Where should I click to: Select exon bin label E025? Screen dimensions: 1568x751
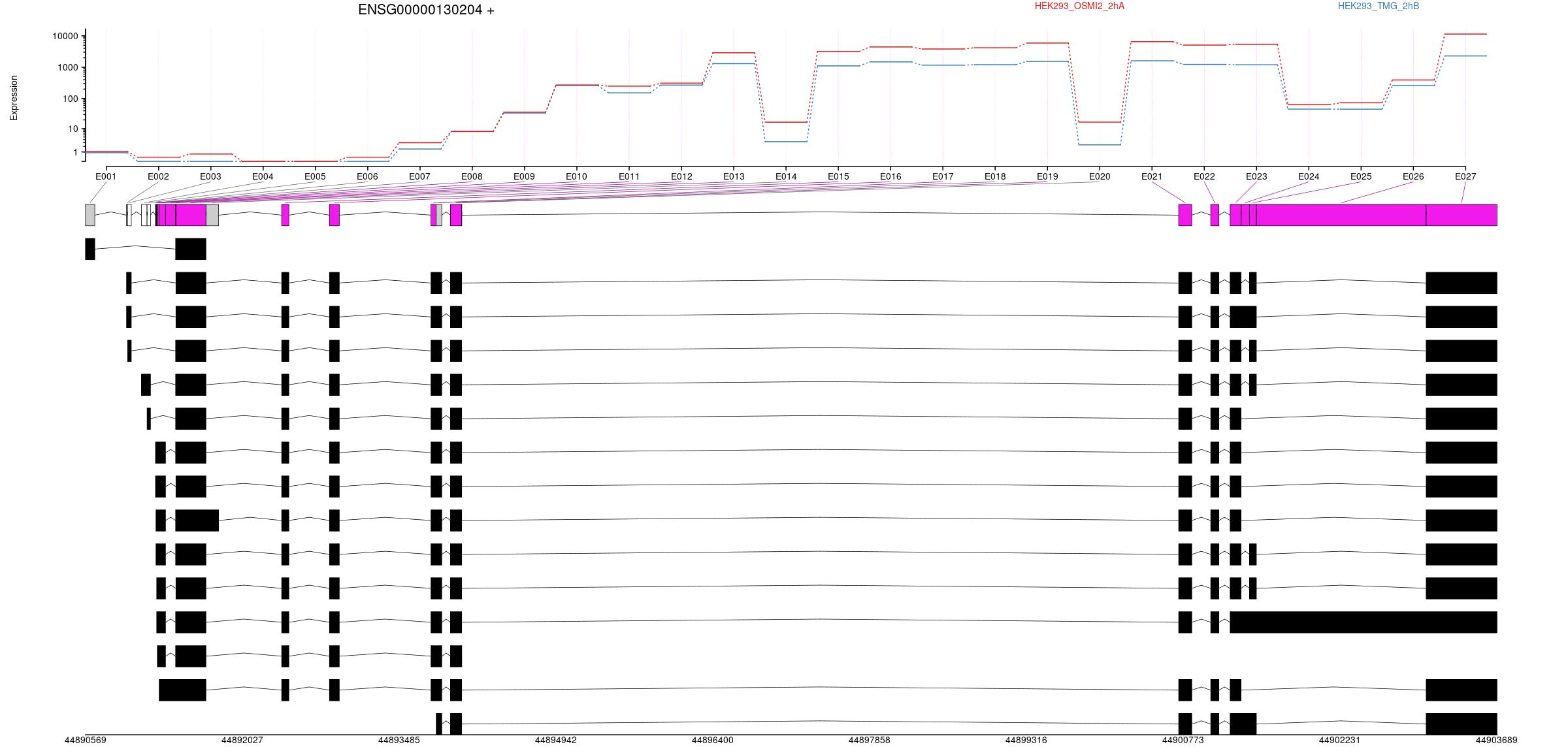pos(1361,176)
